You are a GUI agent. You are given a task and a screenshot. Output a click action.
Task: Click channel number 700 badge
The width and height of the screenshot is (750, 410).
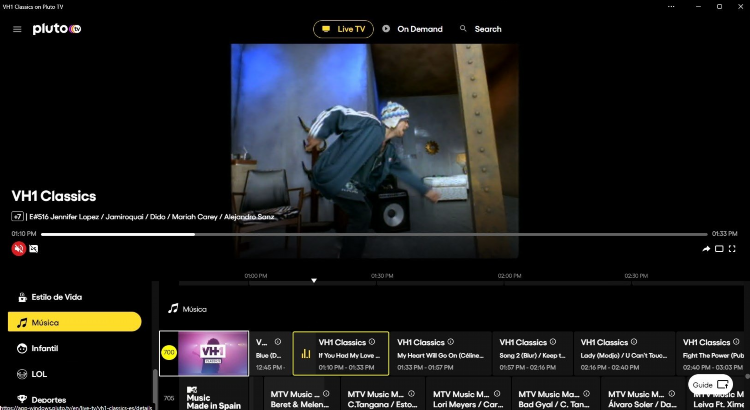coord(169,353)
